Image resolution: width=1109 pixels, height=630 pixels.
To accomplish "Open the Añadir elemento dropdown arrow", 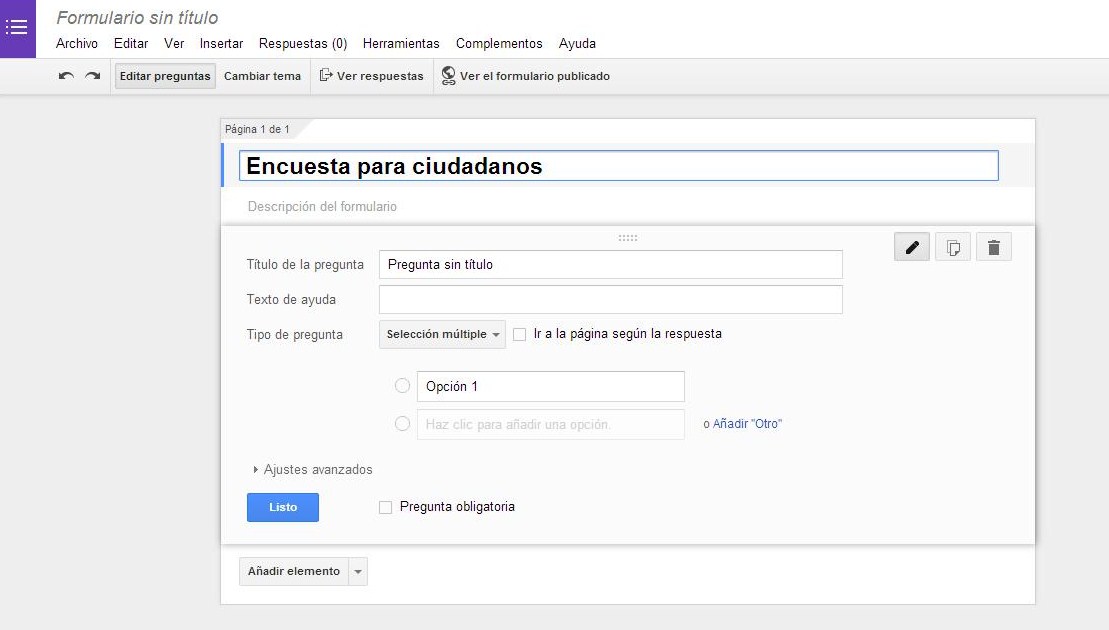I will pyautogui.click(x=358, y=572).
